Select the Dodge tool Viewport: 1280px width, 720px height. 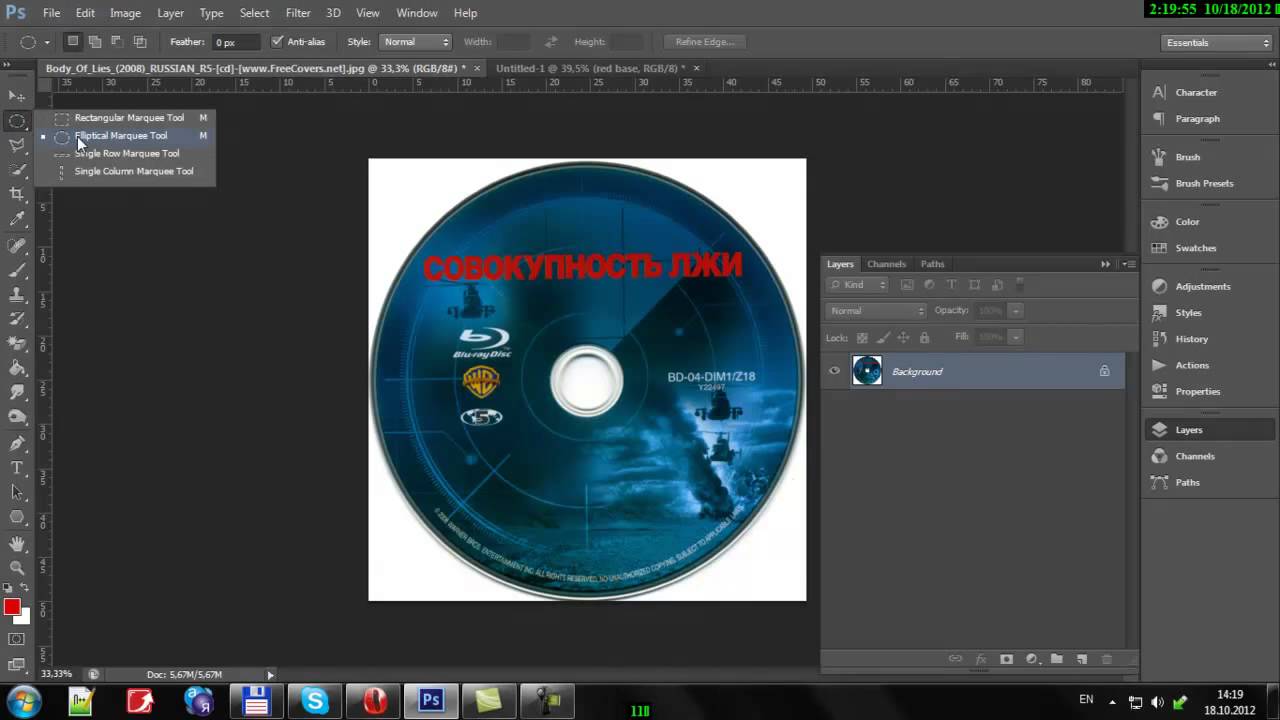(17, 418)
